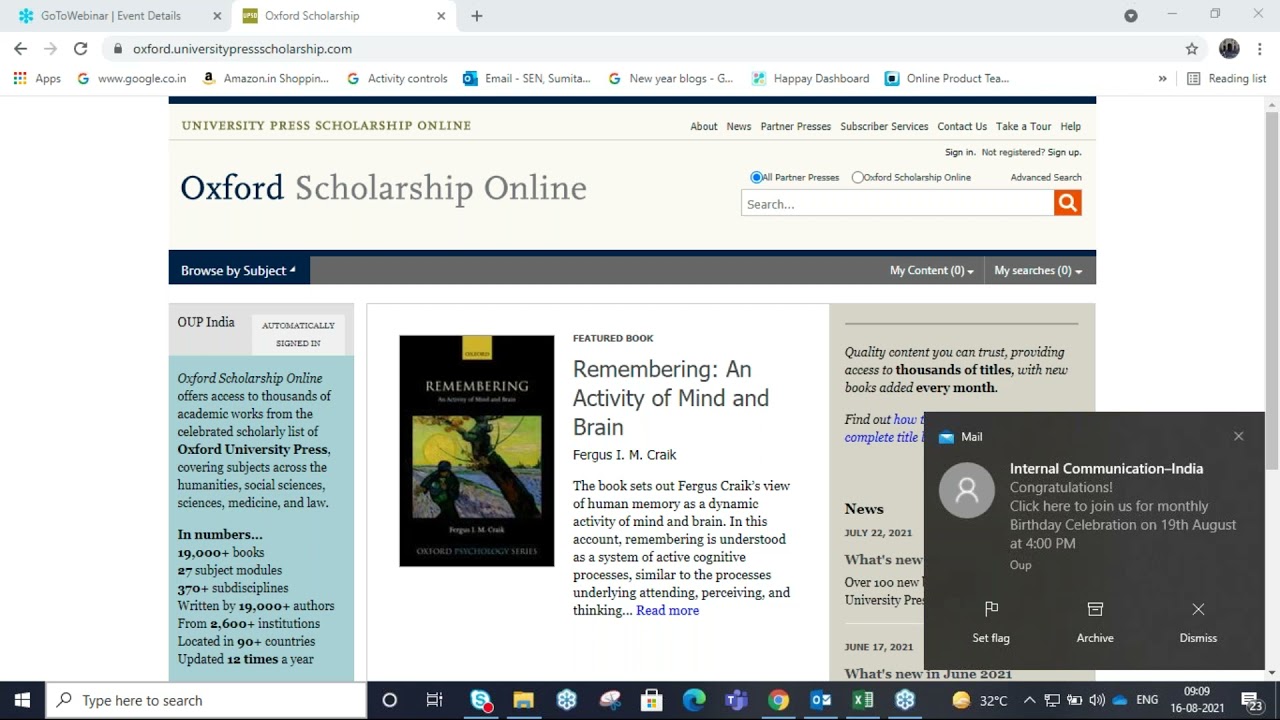Switch to the GoToWebinar Event Details tab
The image size is (1280, 720).
click(120, 16)
